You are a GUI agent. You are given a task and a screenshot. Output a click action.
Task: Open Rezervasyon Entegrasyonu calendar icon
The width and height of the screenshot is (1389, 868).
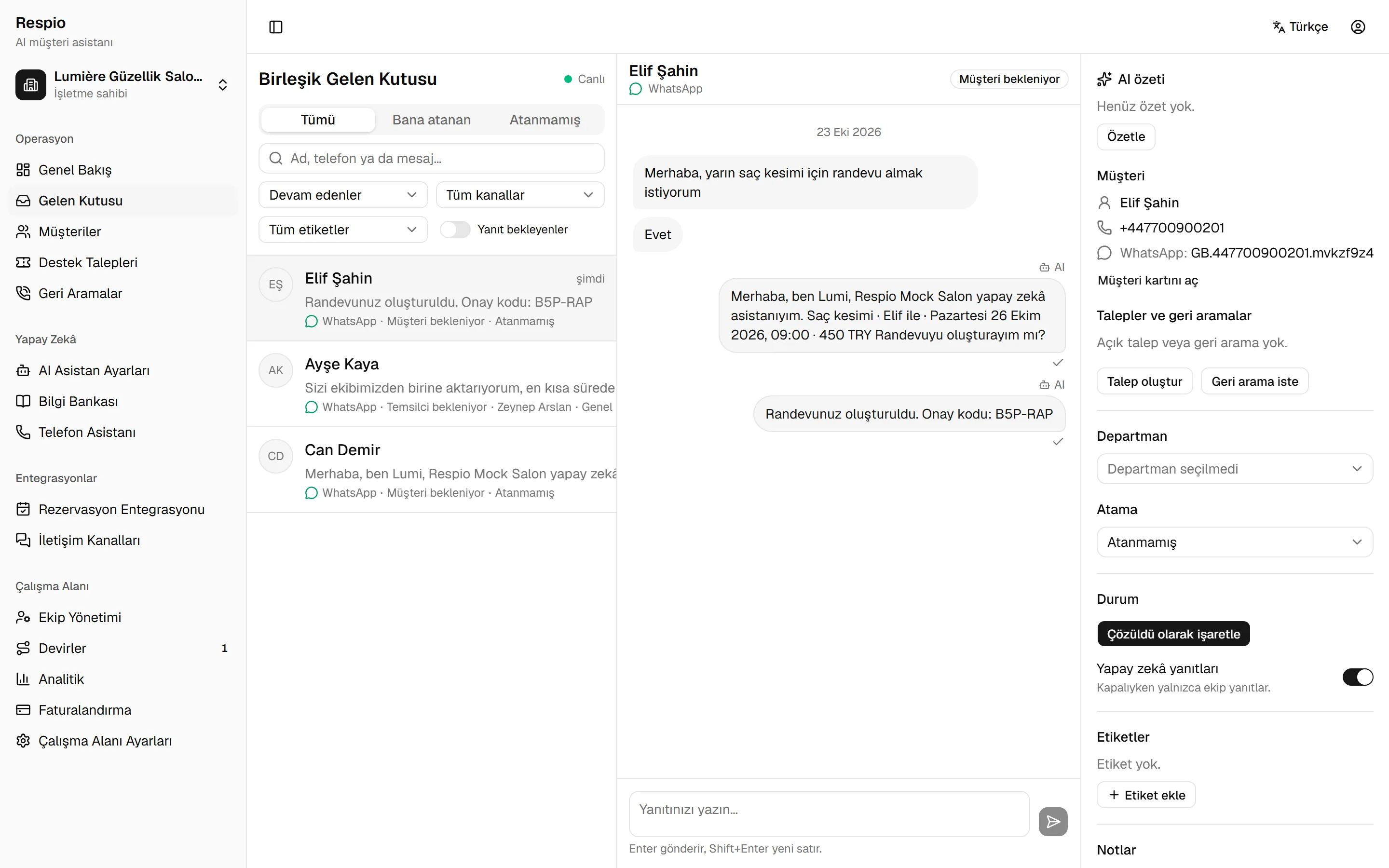pyautogui.click(x=23, y=509)
